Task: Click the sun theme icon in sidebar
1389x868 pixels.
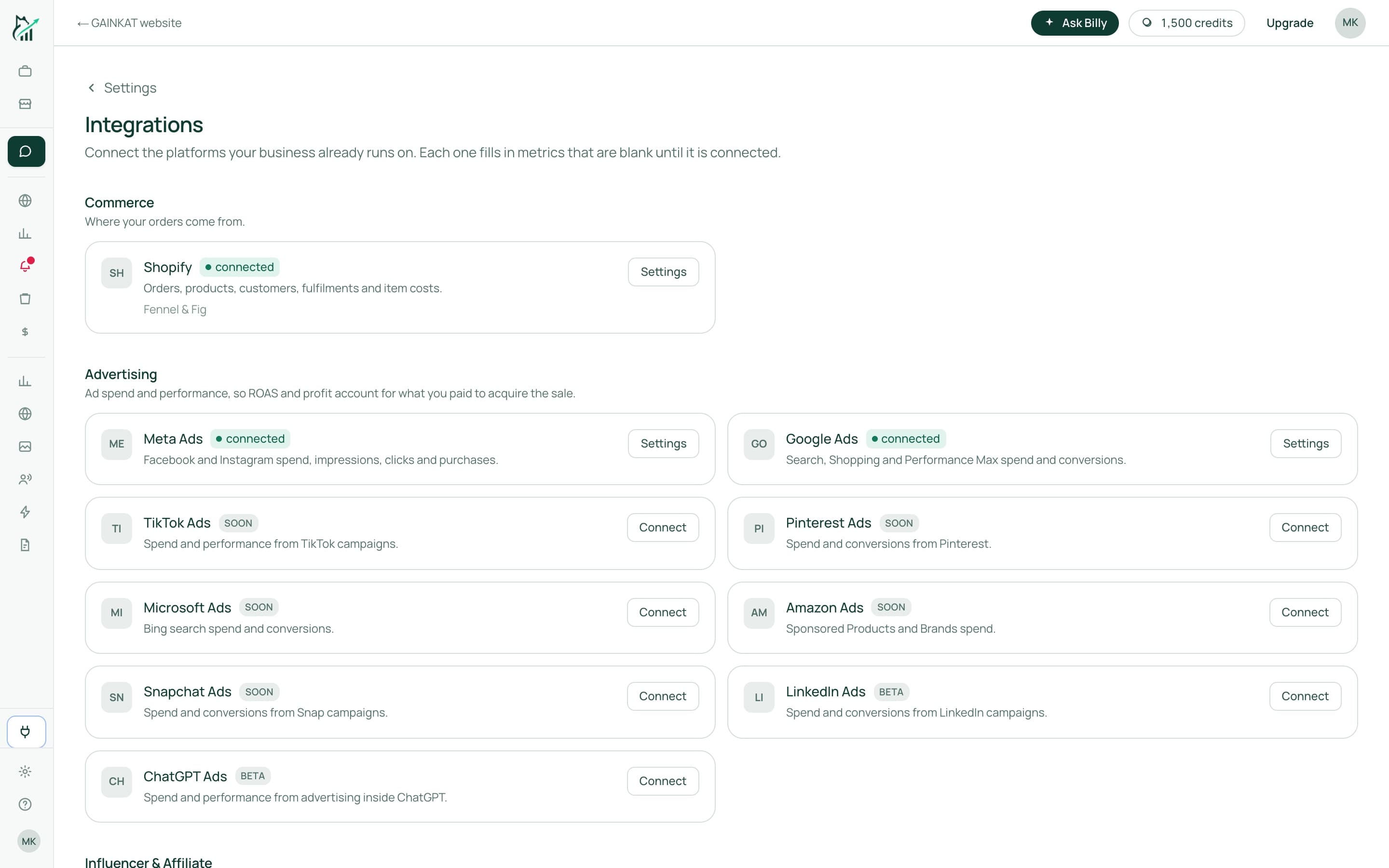Action: [25, 772]
